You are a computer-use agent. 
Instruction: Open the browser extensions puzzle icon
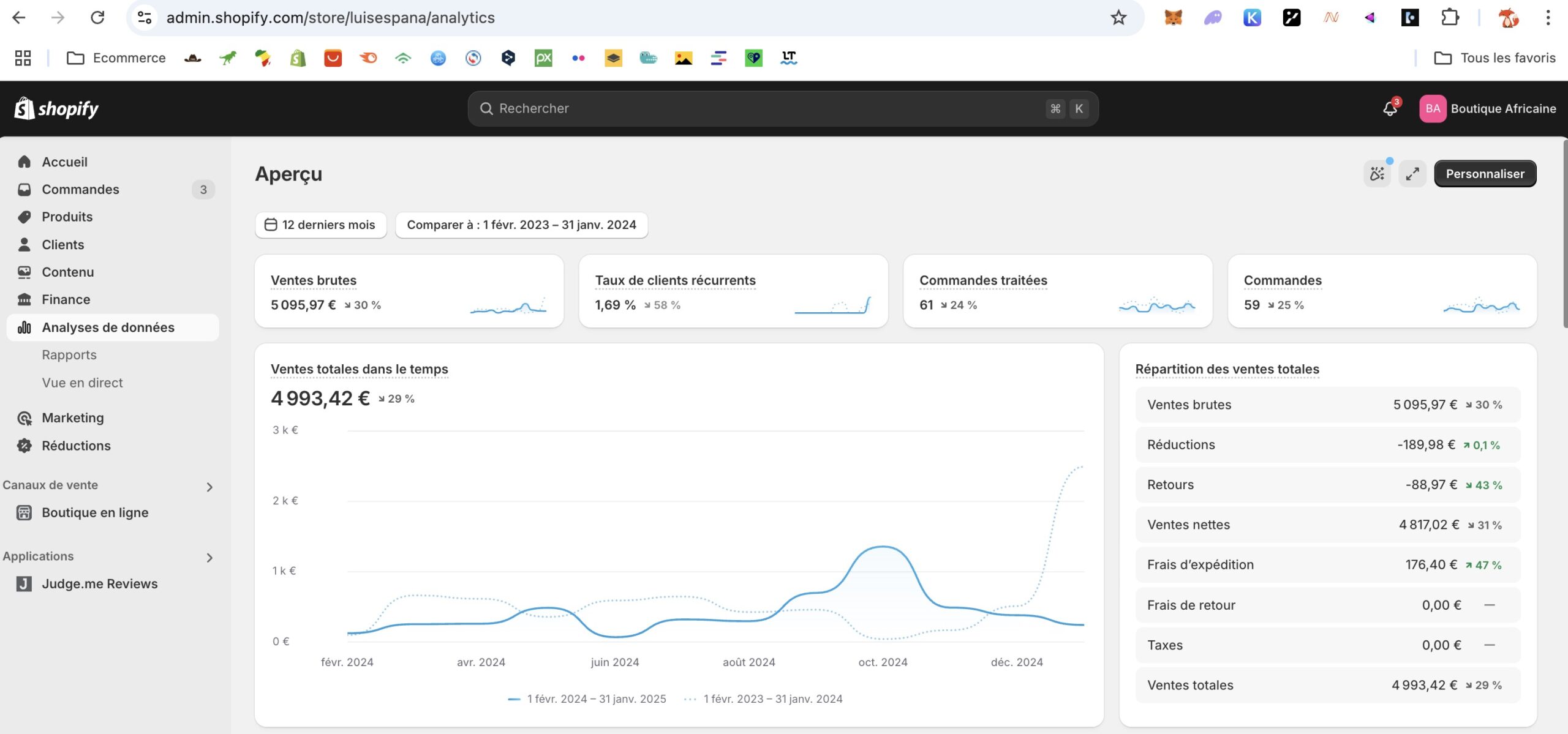point(1450,18)
